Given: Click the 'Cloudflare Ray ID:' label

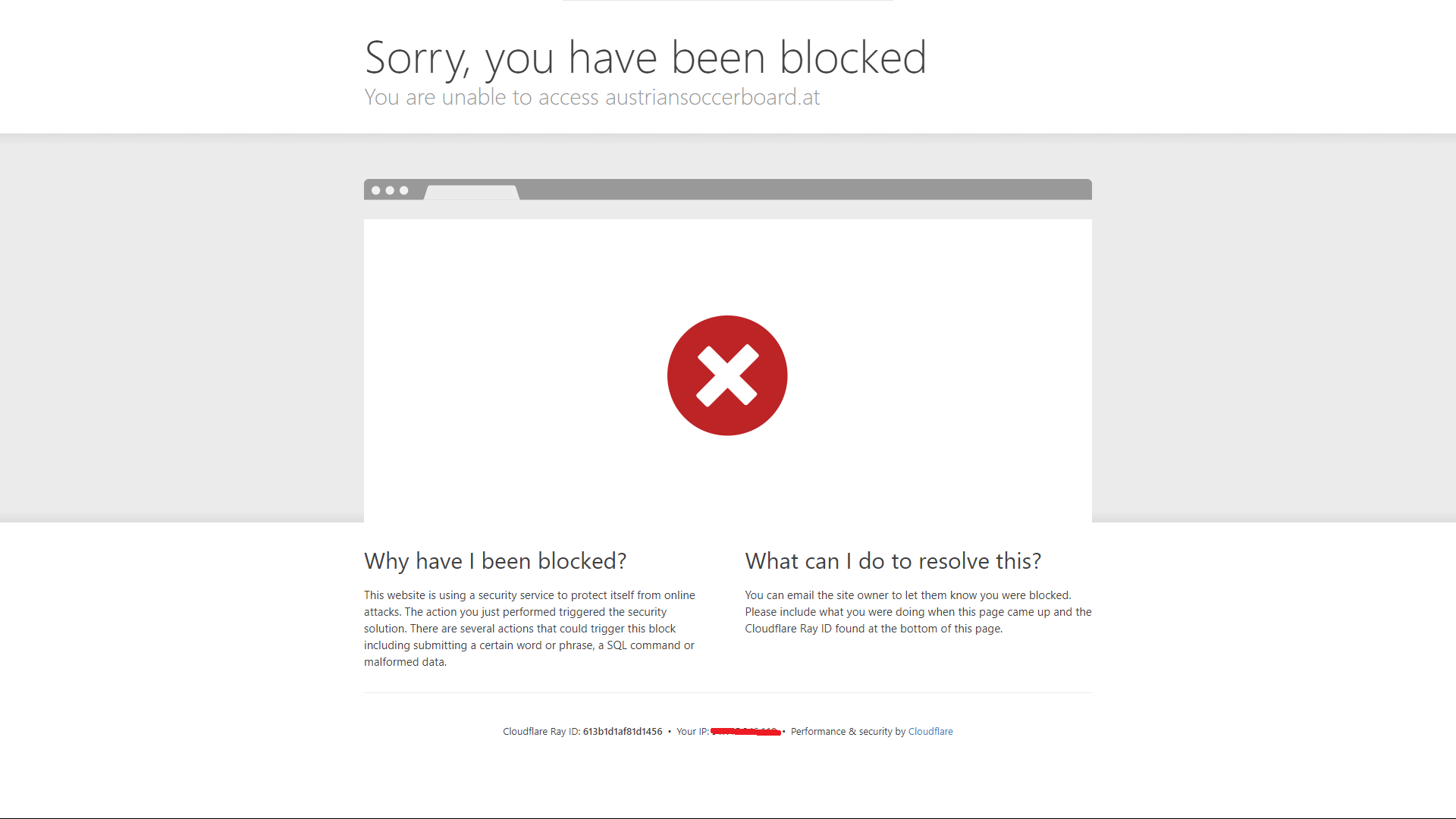Looking at the screenshot, I should tap(541, 731).
